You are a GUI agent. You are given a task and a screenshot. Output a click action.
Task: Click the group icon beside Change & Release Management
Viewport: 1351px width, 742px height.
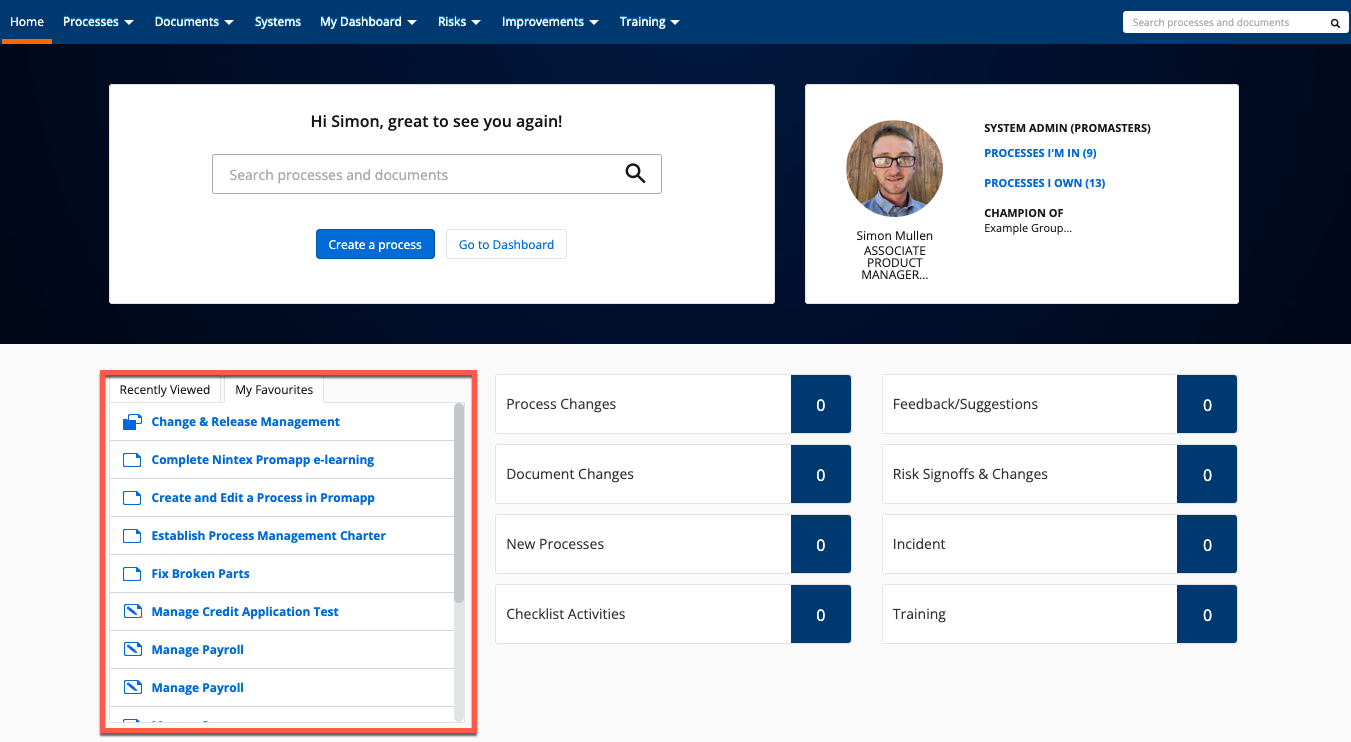click(x=132, y=422)
